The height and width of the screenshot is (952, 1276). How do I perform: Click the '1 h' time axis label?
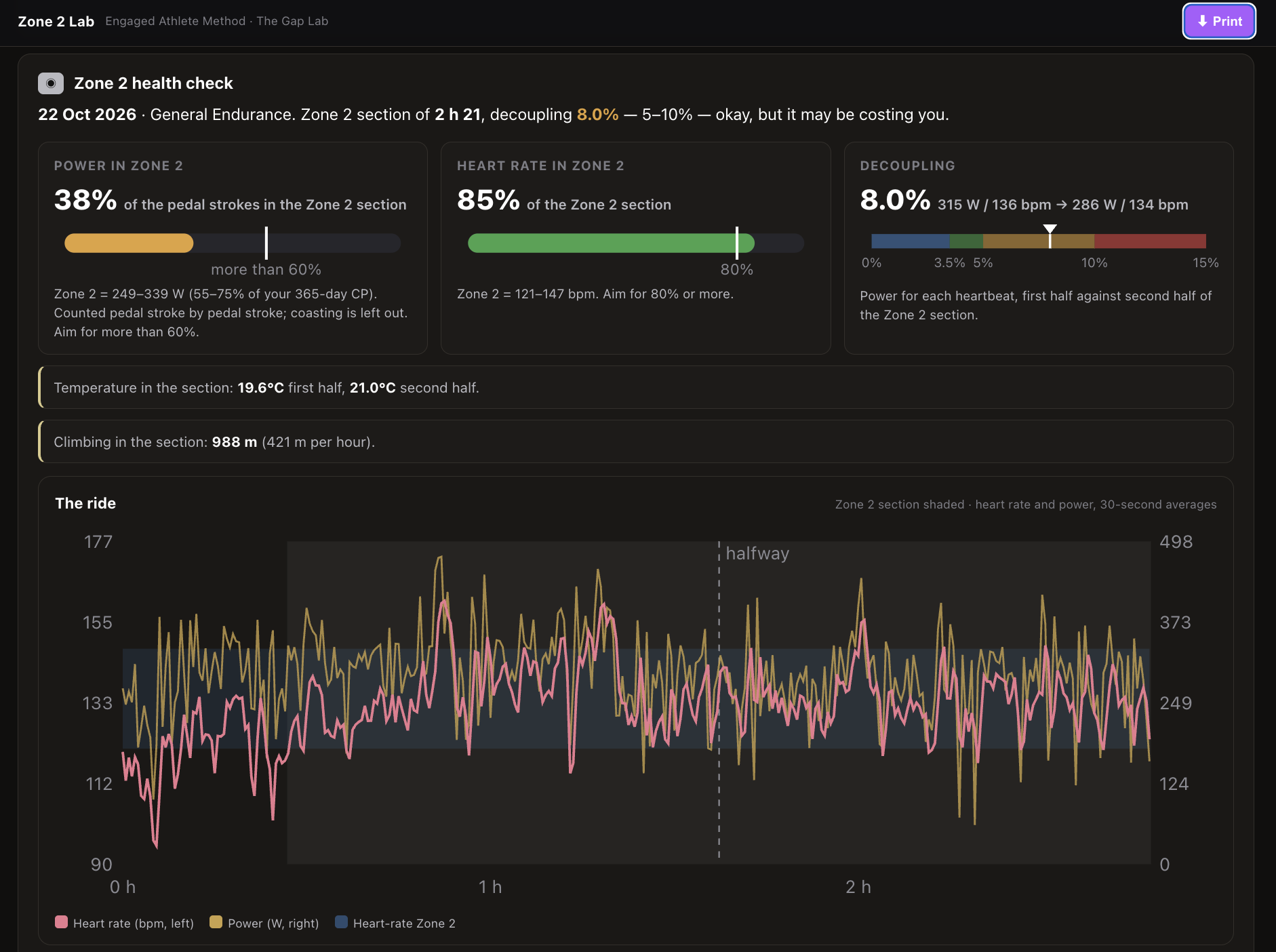pos(490,887)
